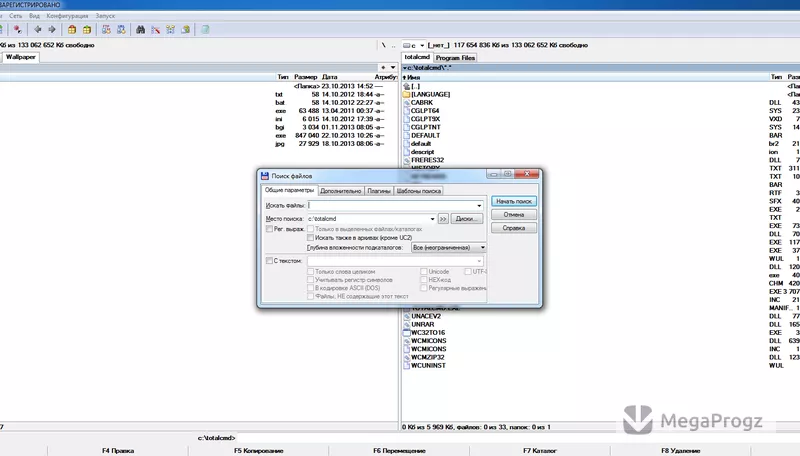Click the 'Начать поиск' button
The width and height of the screenshot is (800, 456).
514,201
